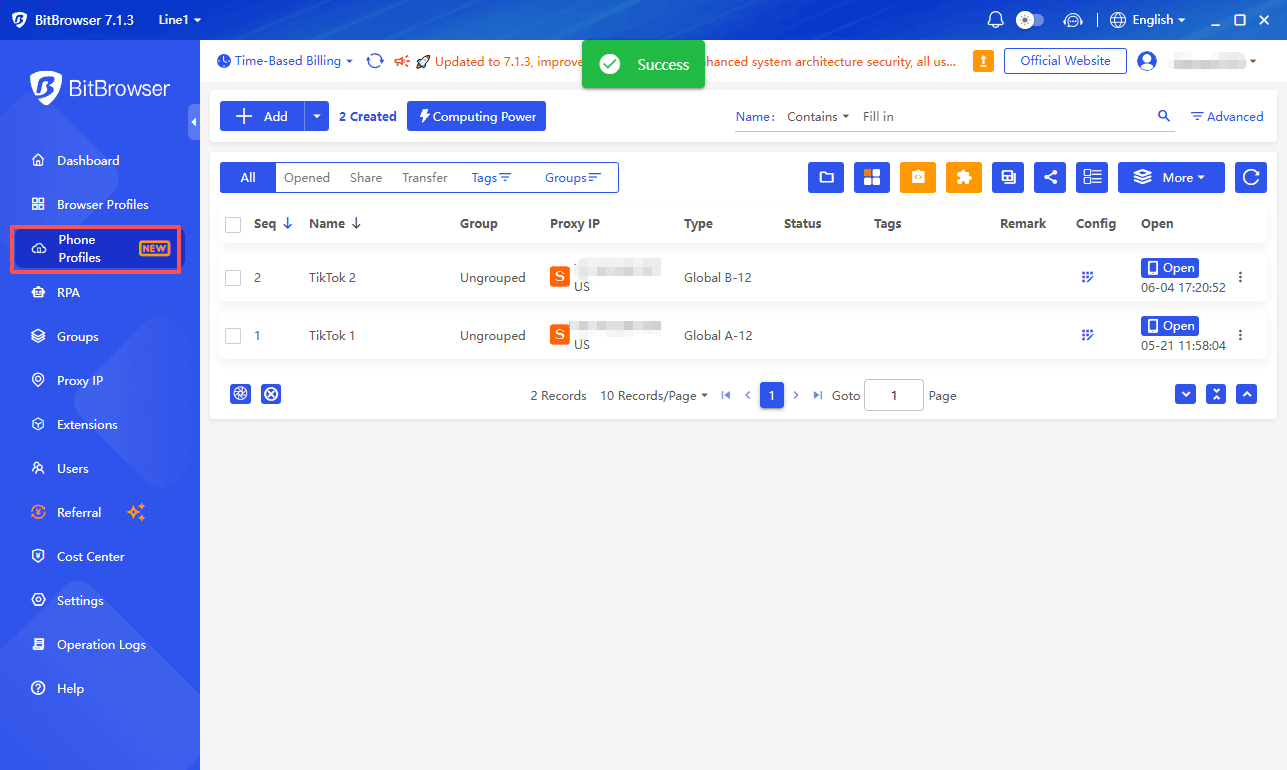Click the inward-arrows collapse button below table
The height and width of the screenshot is (770, 1287).
pyautogui.click(x=1216, y=394)
